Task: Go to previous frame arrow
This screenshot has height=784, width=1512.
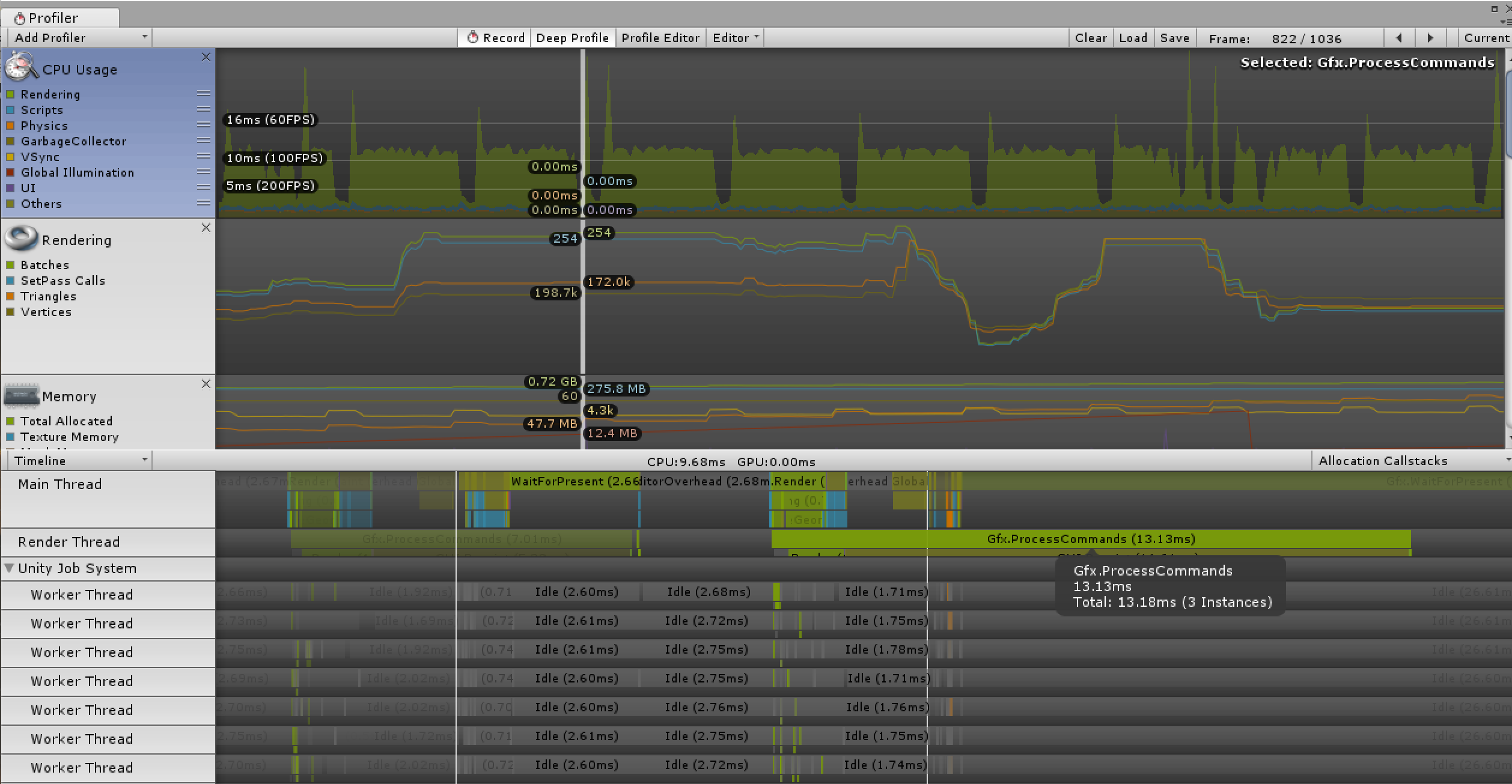Action: click(x=1399, y=38)
